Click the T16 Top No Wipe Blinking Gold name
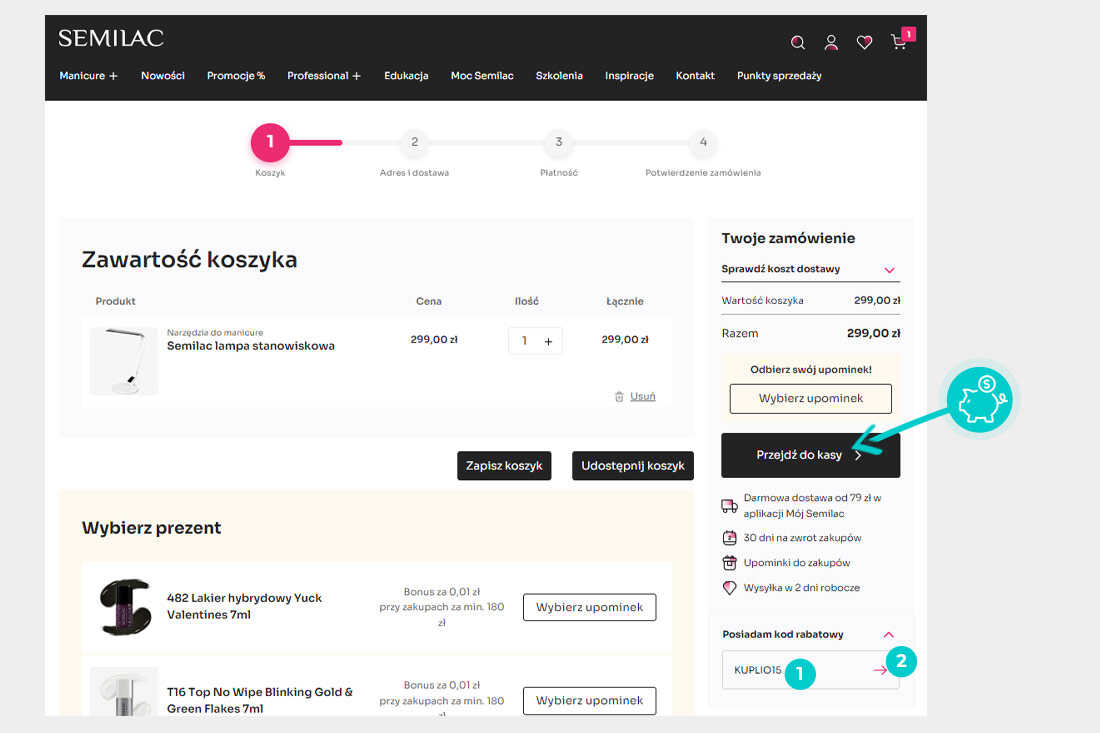This screenshot has height=733, width=1100. [260, 700]
